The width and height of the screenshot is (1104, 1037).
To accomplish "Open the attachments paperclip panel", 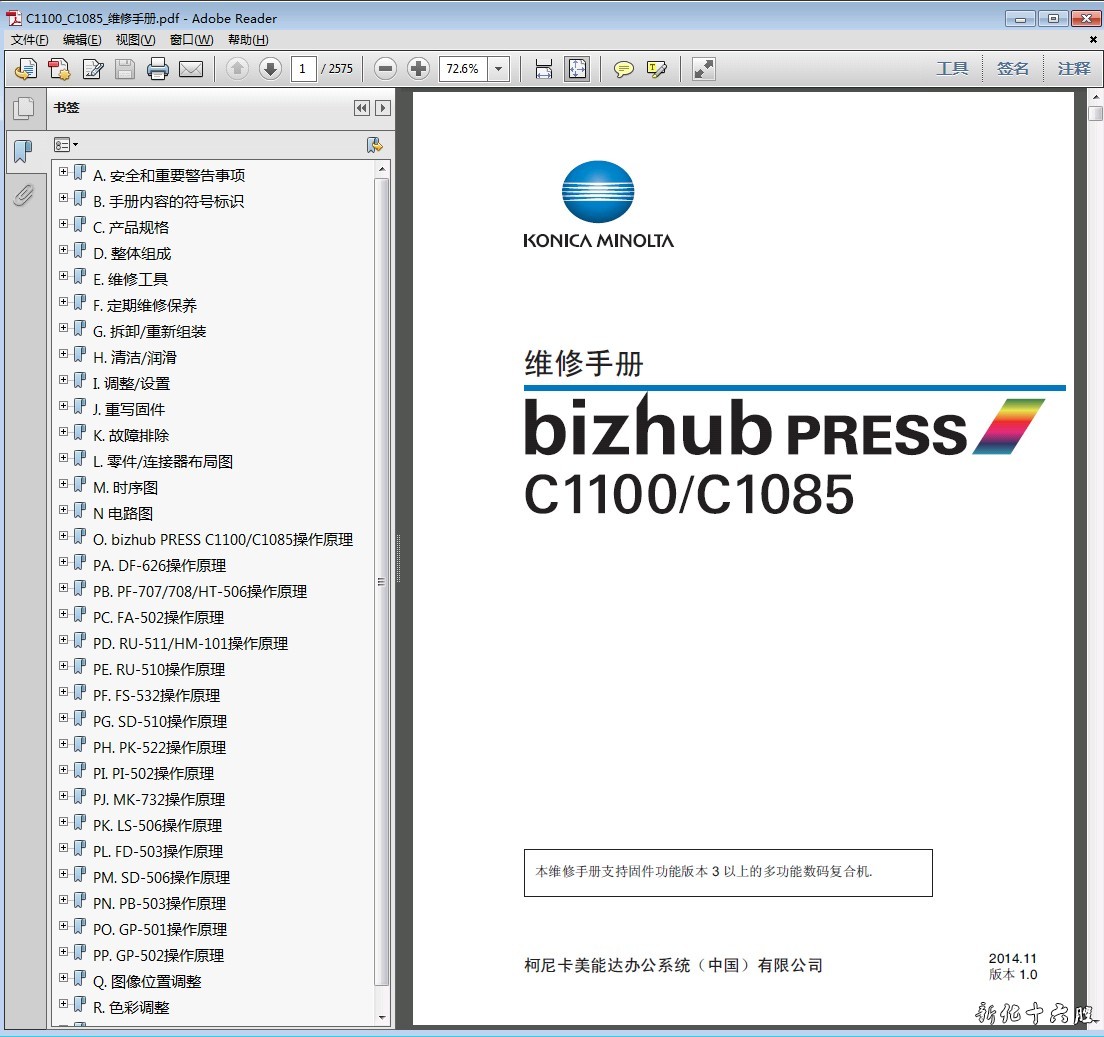I will [23, 195].
